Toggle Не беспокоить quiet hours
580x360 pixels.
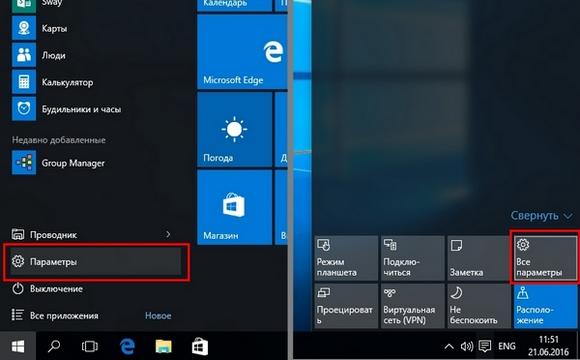click(x=479, y=306)
